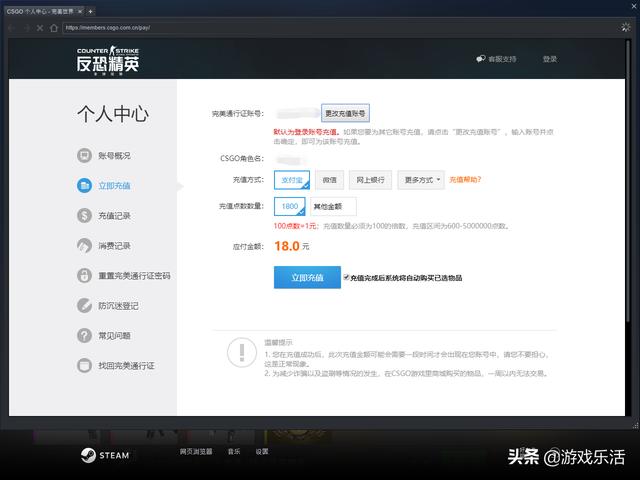This screenshot has width=640, height=480.
Task: Click the 消费记录 sidebar icon
Action: tap(84, 246)
